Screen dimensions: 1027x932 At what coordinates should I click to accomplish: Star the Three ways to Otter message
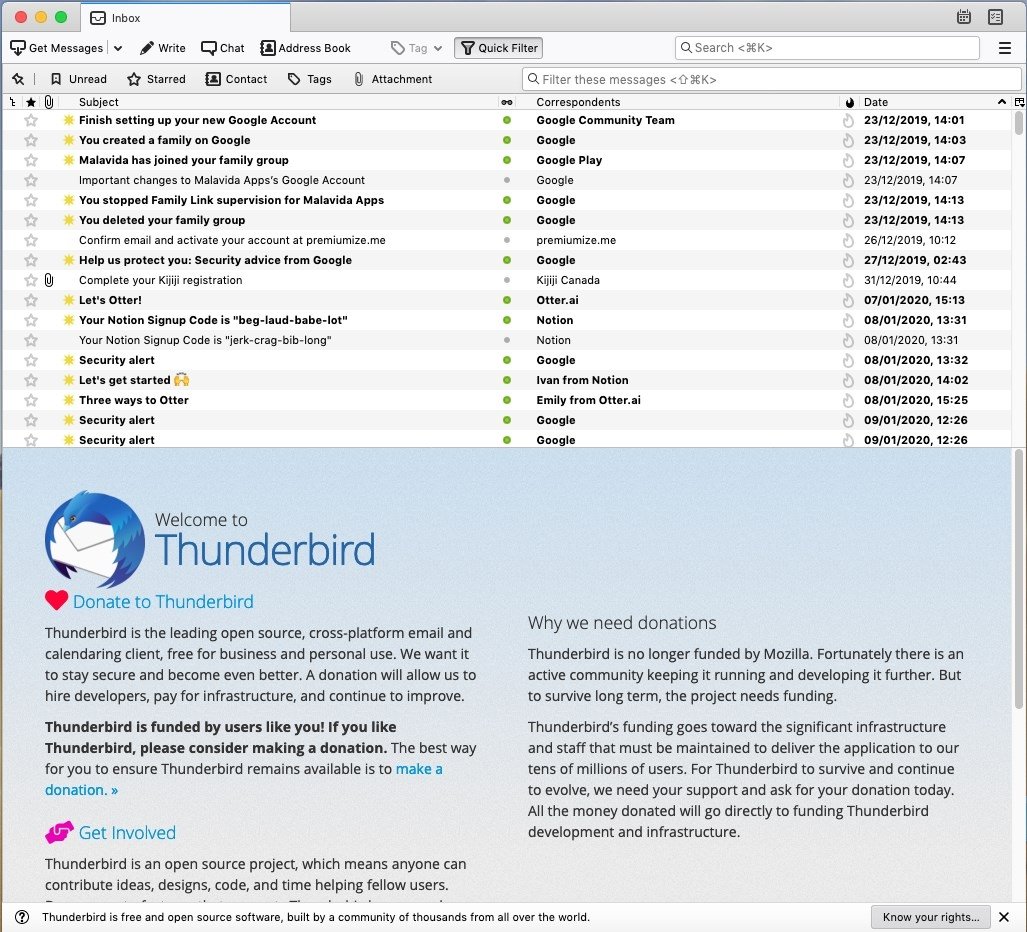click(x=31, y=400)
